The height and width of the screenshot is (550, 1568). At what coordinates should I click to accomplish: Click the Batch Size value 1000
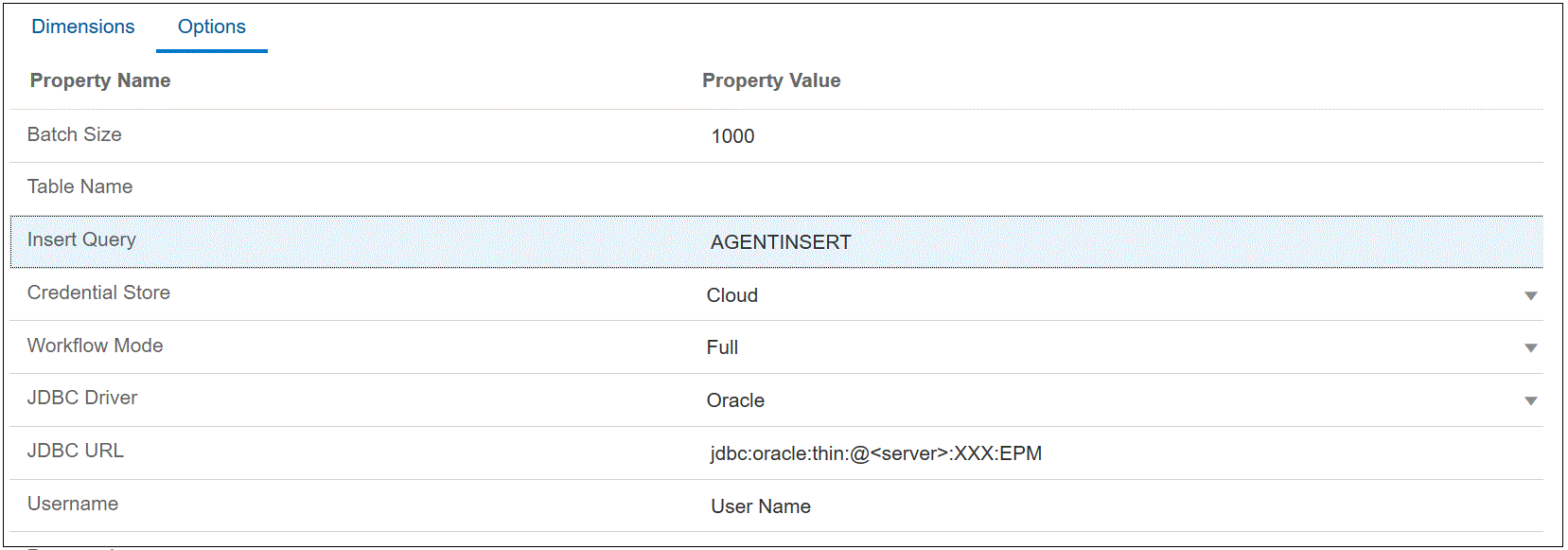point(733,136)
